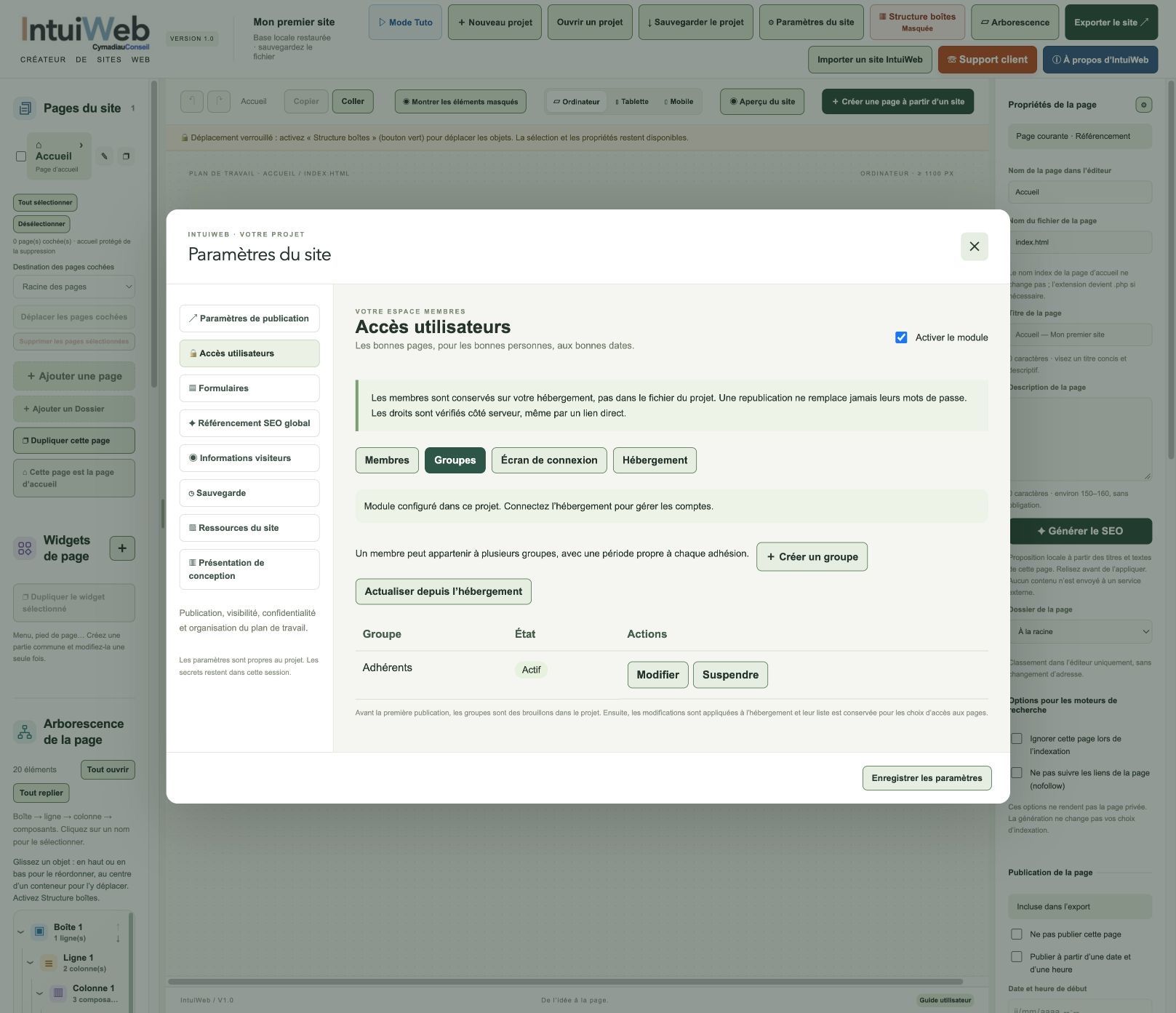Click the Créer un groupe button

point(812,557)
